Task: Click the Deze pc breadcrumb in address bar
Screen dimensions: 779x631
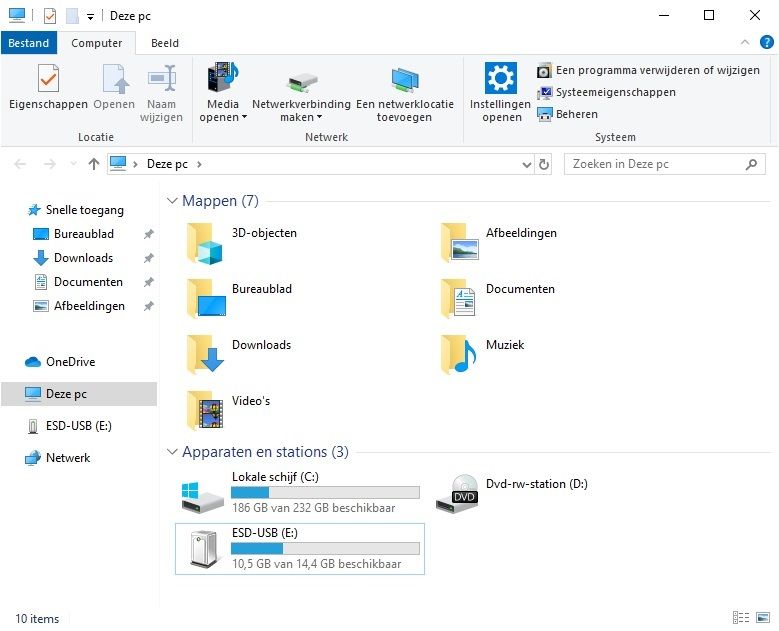Action: (x=167, y=164)
